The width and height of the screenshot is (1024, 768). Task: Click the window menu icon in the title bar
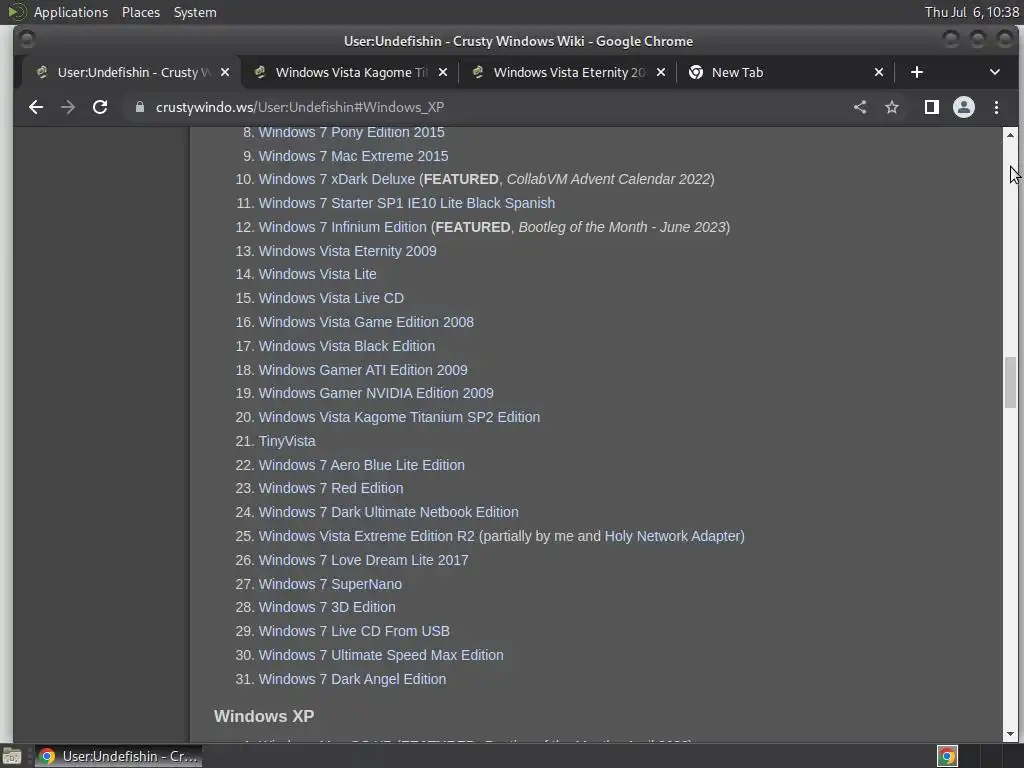[27, 40]
